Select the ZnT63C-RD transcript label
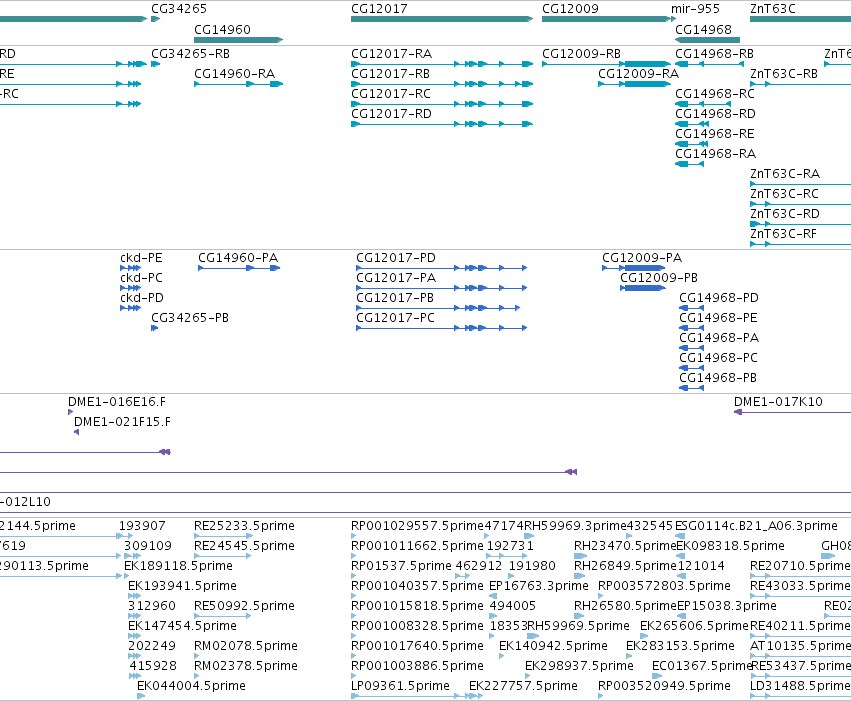The width and height of the screenshot is (851, 701). [x=785, y=214]
